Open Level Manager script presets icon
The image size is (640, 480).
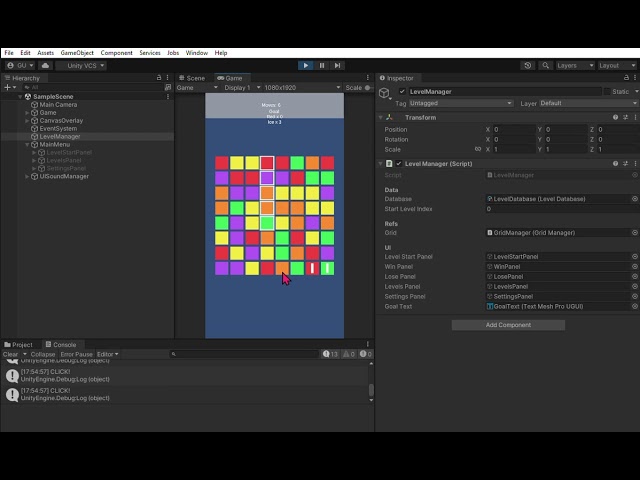625,164
